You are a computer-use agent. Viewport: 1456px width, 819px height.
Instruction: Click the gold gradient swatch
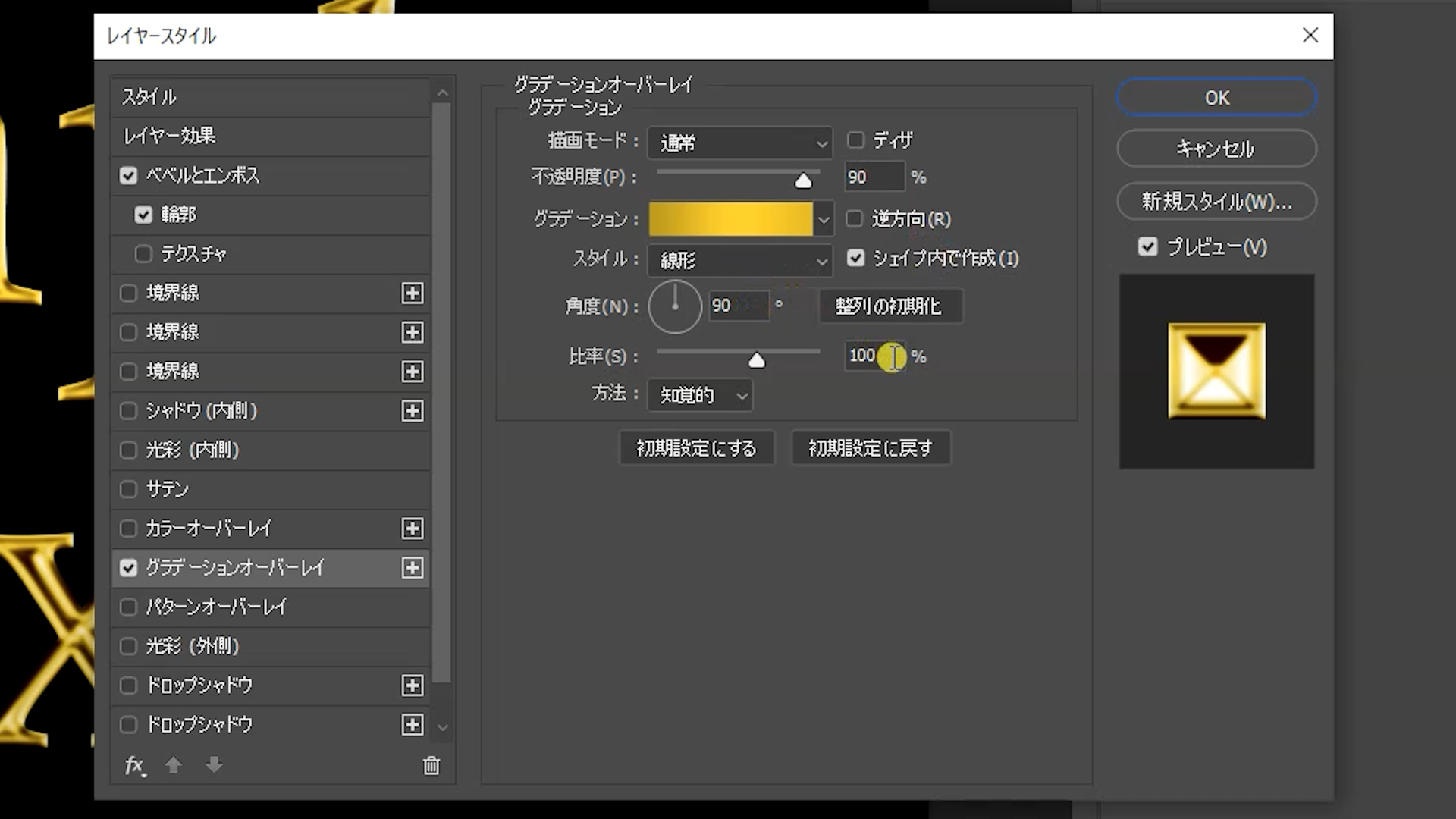730,219
